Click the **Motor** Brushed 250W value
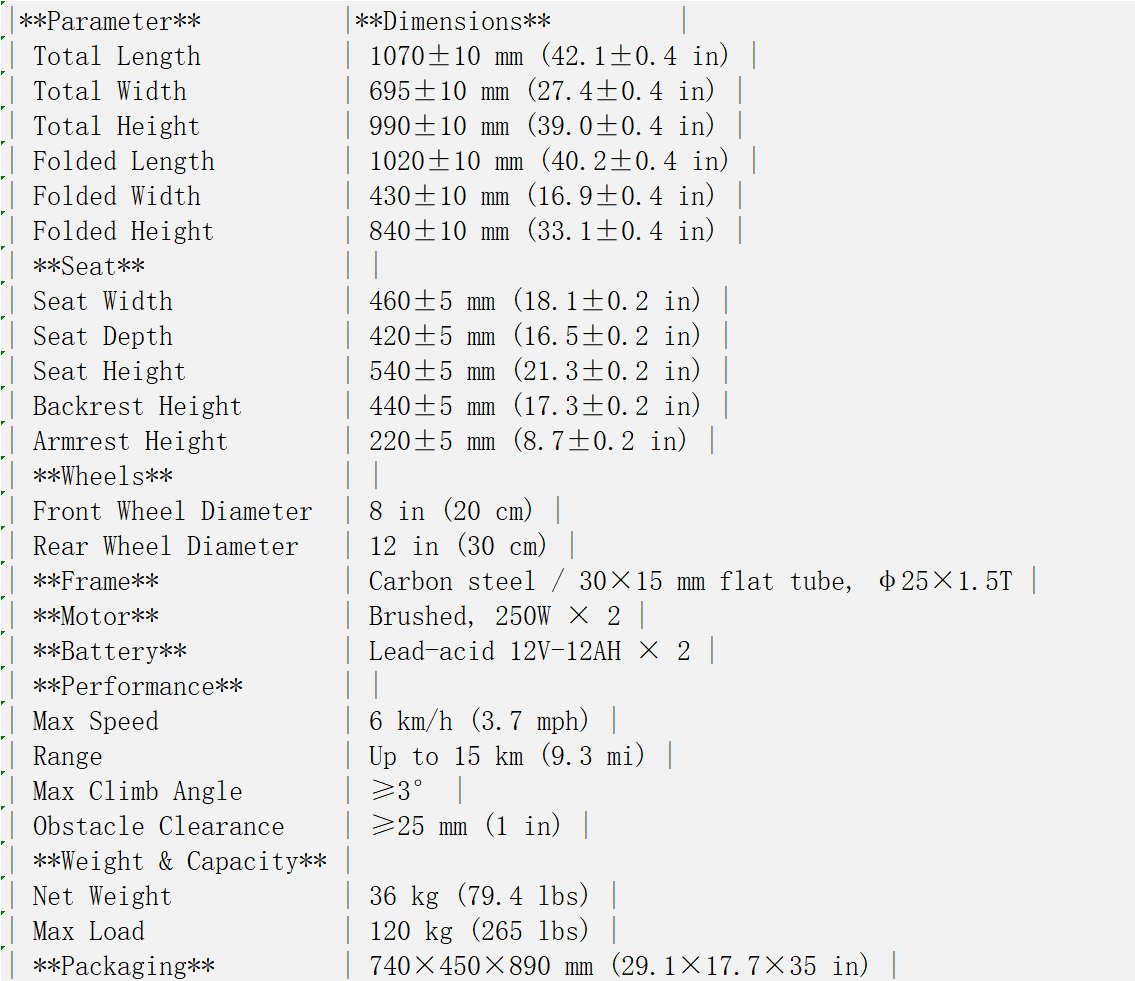Viewport: 1135px width, 981px height. click(495, 617)
